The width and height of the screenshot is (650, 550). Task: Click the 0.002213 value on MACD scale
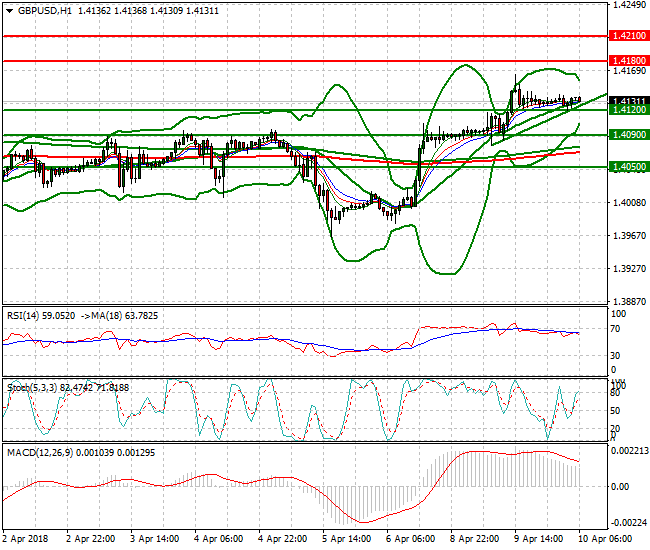coord(630,452)
